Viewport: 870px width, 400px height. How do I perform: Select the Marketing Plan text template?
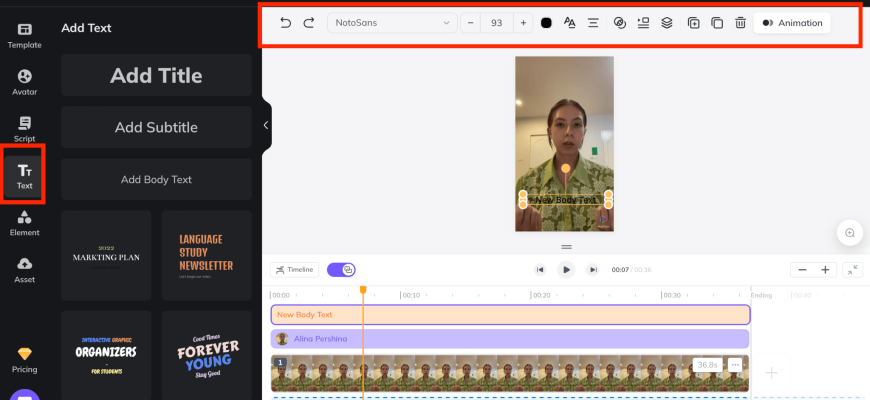(106, 255)
